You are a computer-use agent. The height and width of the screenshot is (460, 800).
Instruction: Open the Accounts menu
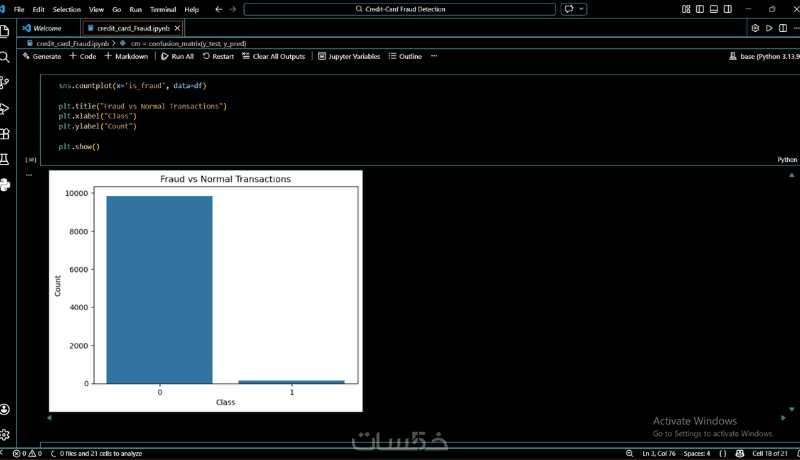5,409
